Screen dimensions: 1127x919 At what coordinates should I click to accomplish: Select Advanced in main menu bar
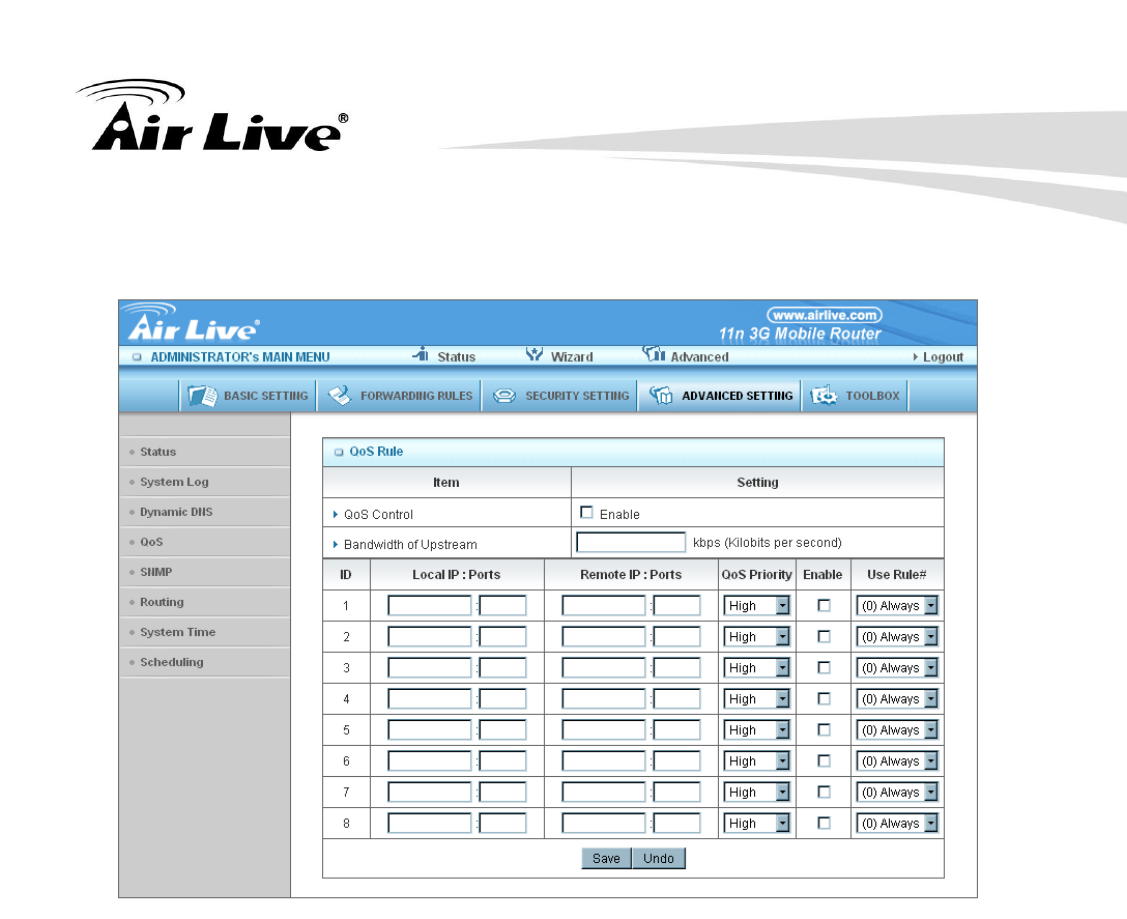(699, 357)
